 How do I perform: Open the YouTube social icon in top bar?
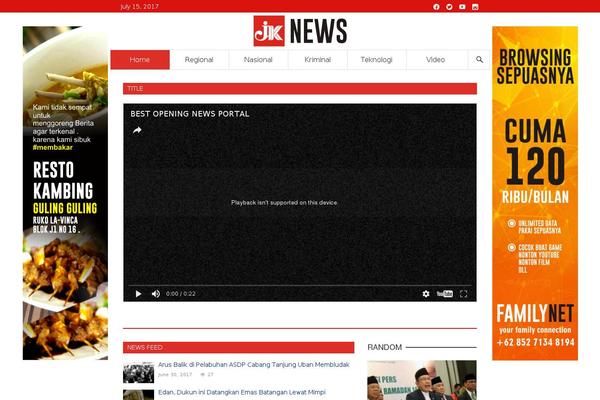pyautogui.click(x=462, y=7)
